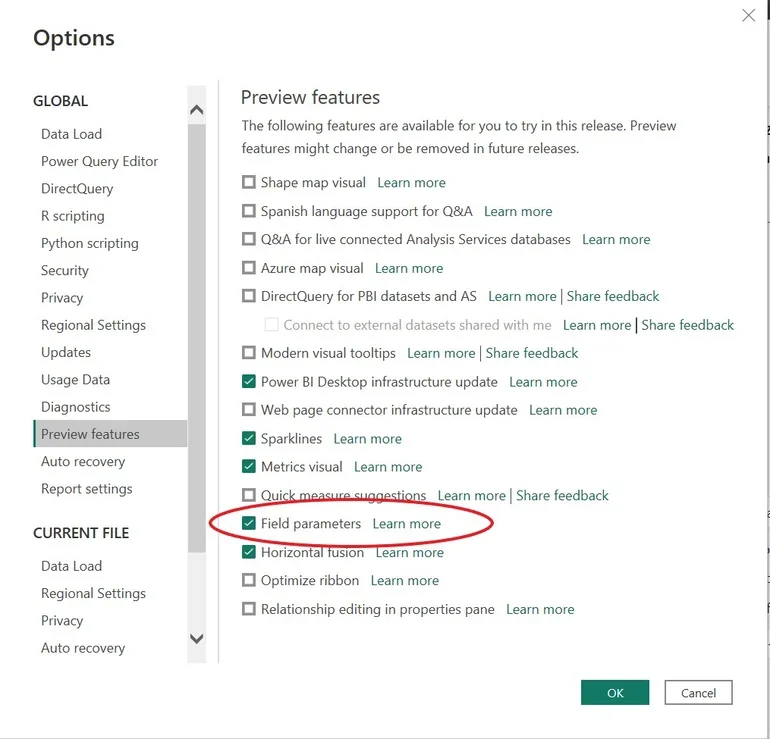The height and width of the screenshot is (739, 770).
Task: Open Usage Data page
Action: pyautogui.click(x=76, y=380)
